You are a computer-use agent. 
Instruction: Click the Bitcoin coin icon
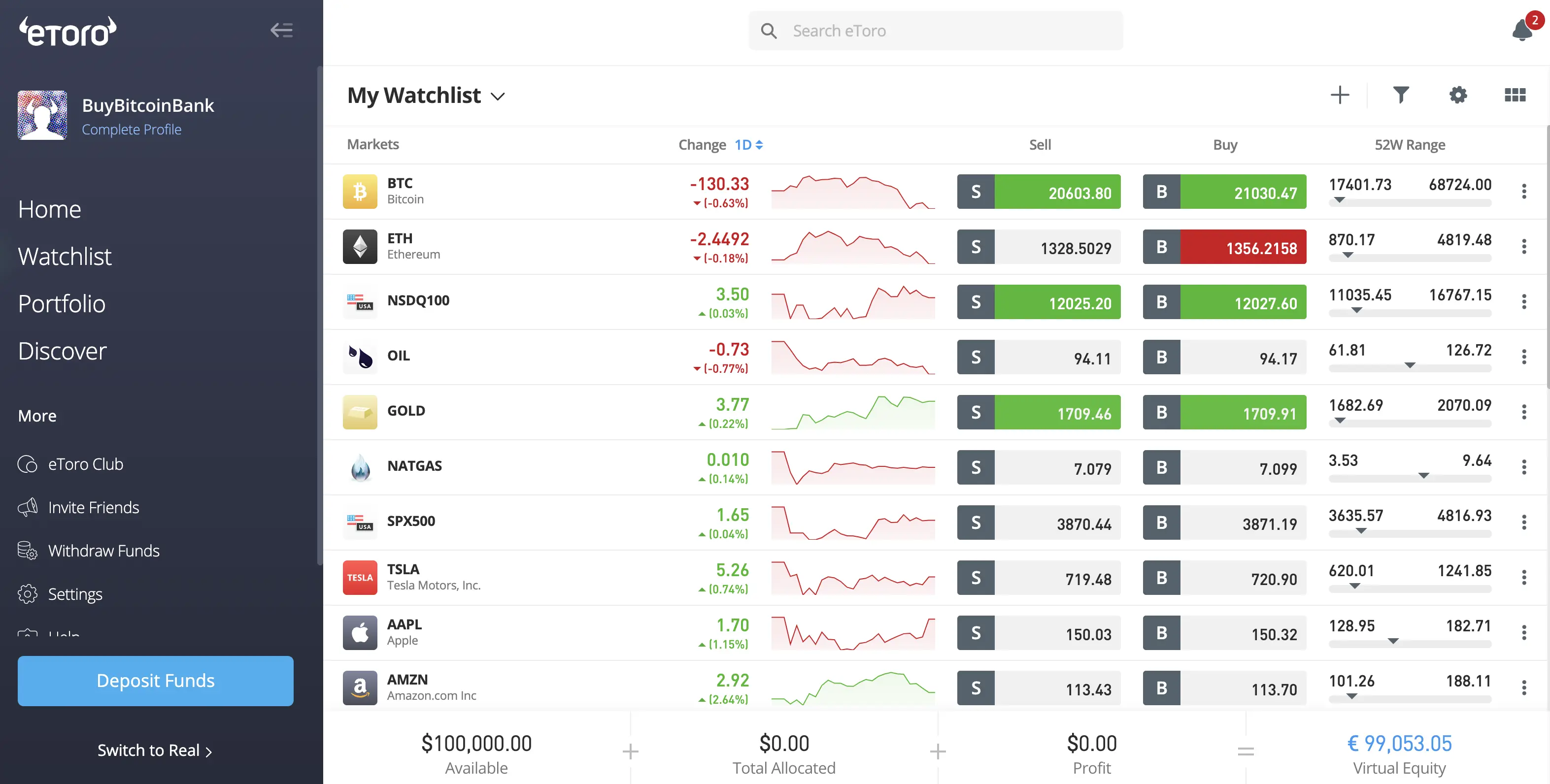point(360,192)
